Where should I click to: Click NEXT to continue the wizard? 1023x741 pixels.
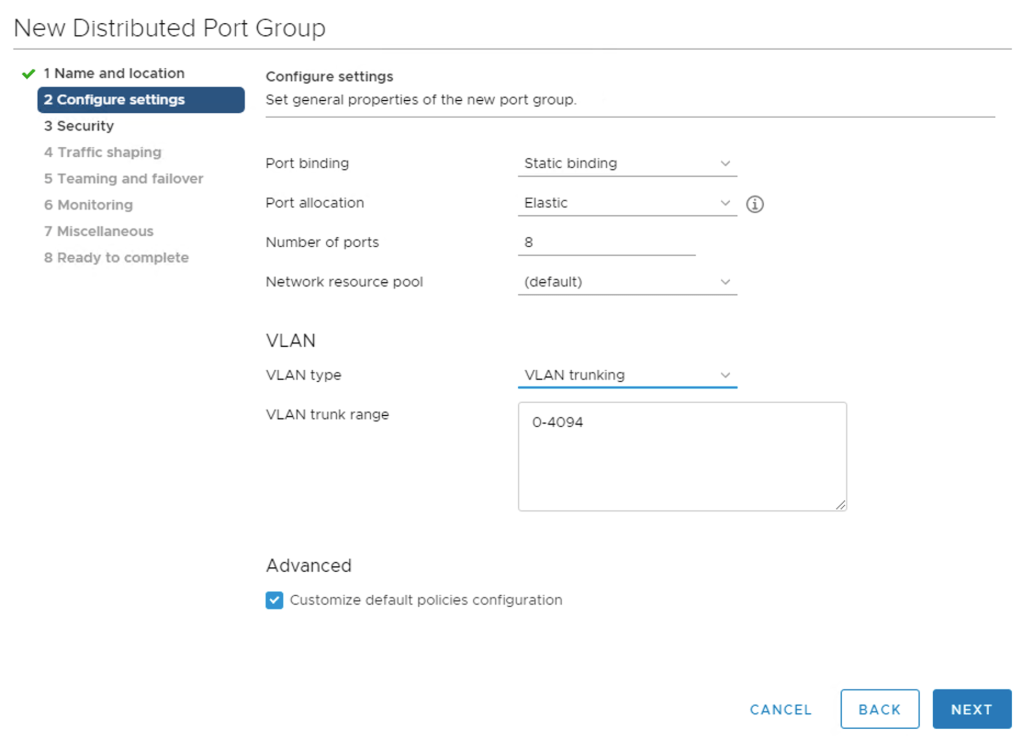971,709
